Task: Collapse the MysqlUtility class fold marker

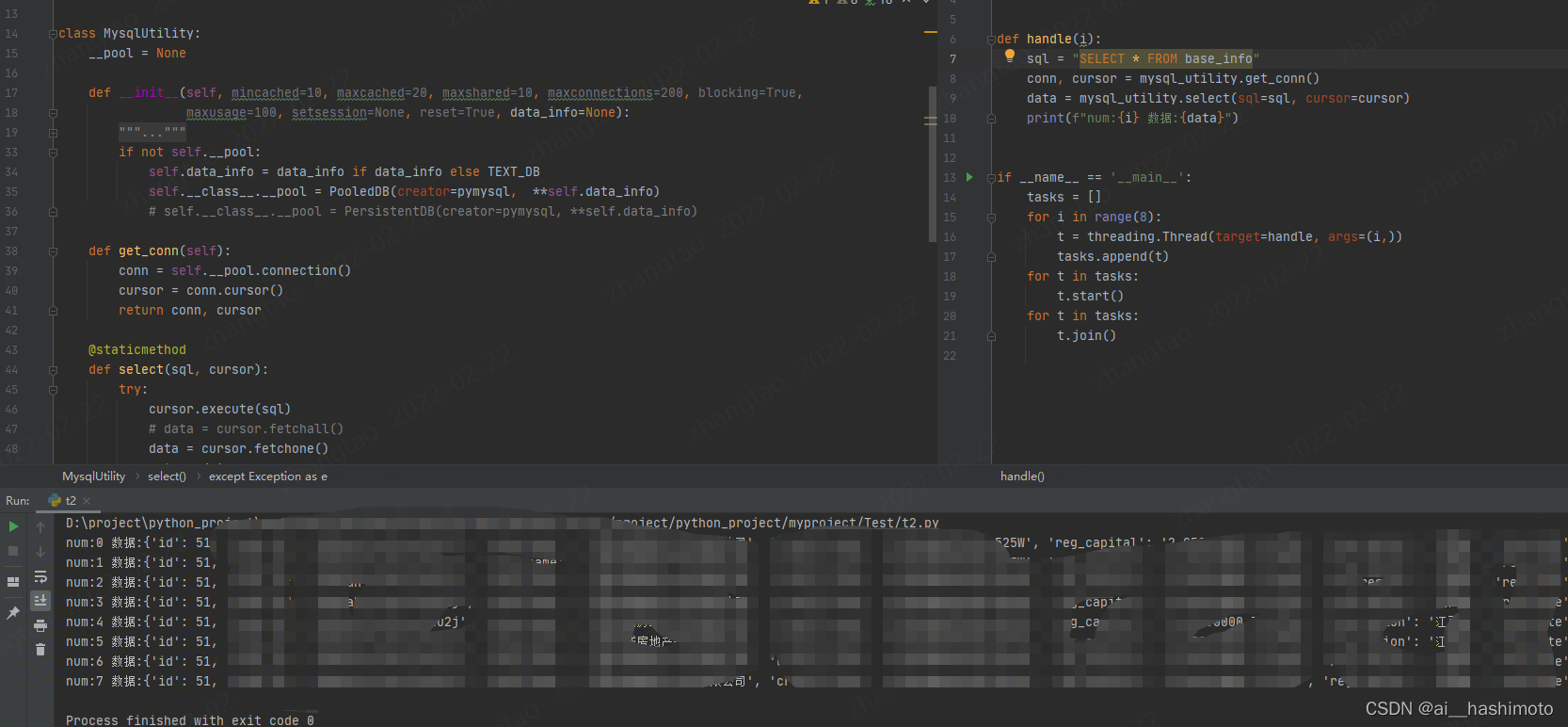Action: coord(53,34)
